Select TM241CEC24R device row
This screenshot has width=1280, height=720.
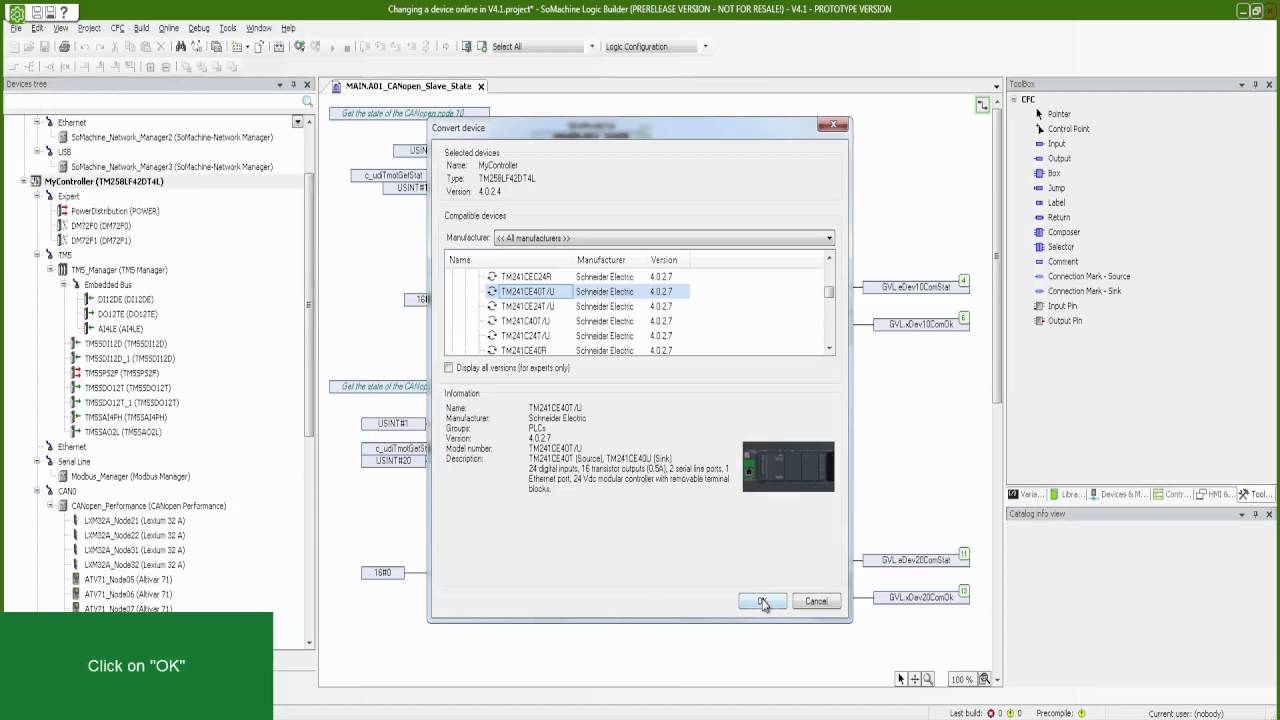(x=587, y=276)
